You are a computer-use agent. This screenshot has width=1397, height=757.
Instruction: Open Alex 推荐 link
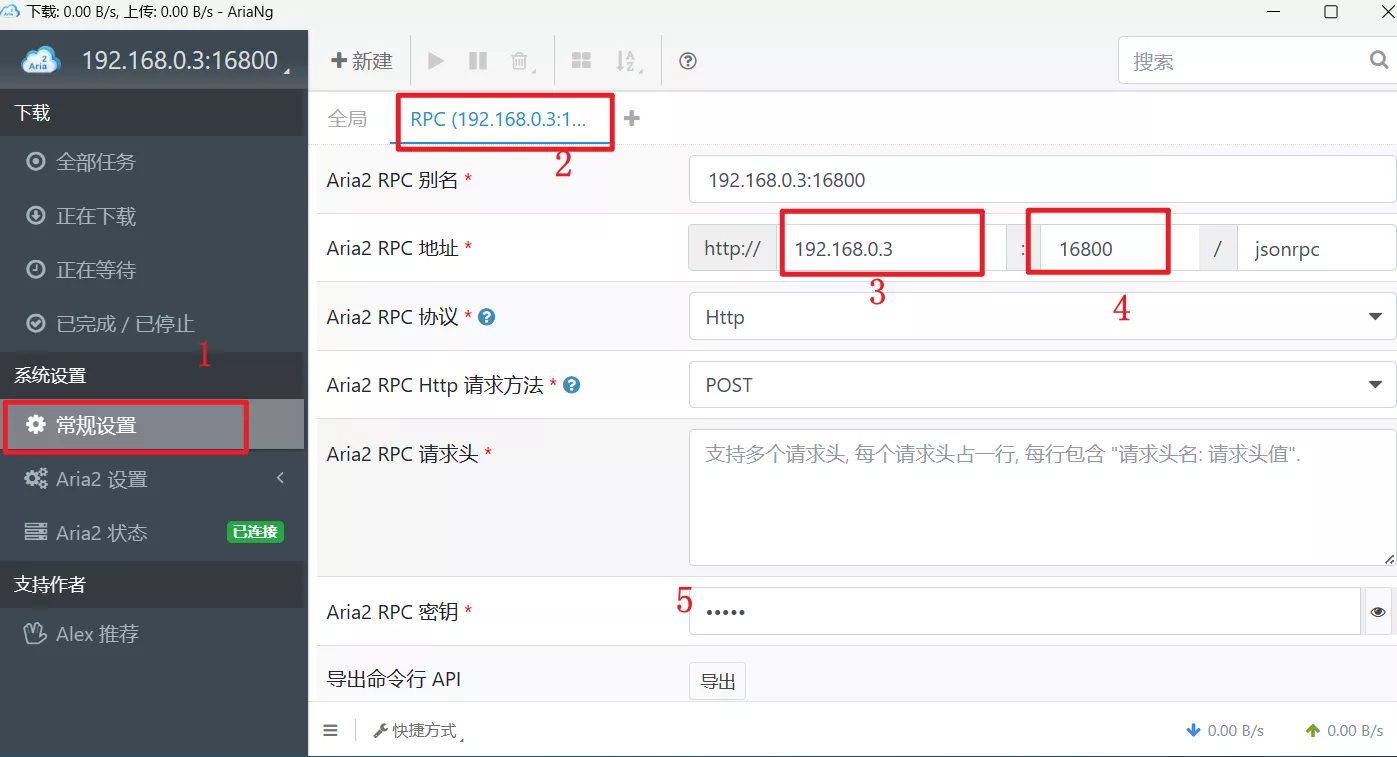click(x=152, y=634)
